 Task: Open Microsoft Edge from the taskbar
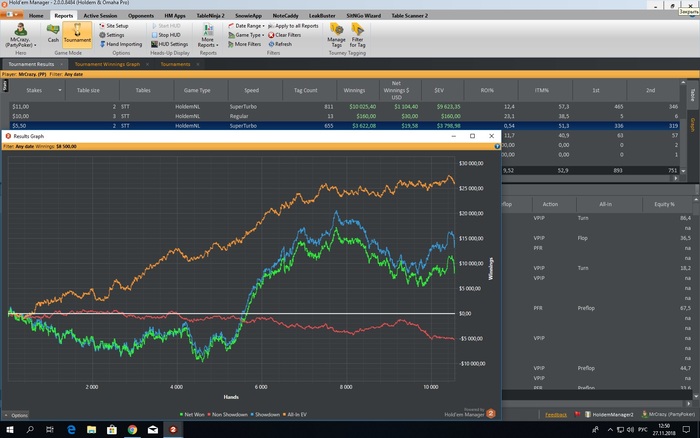coord(71,430)
